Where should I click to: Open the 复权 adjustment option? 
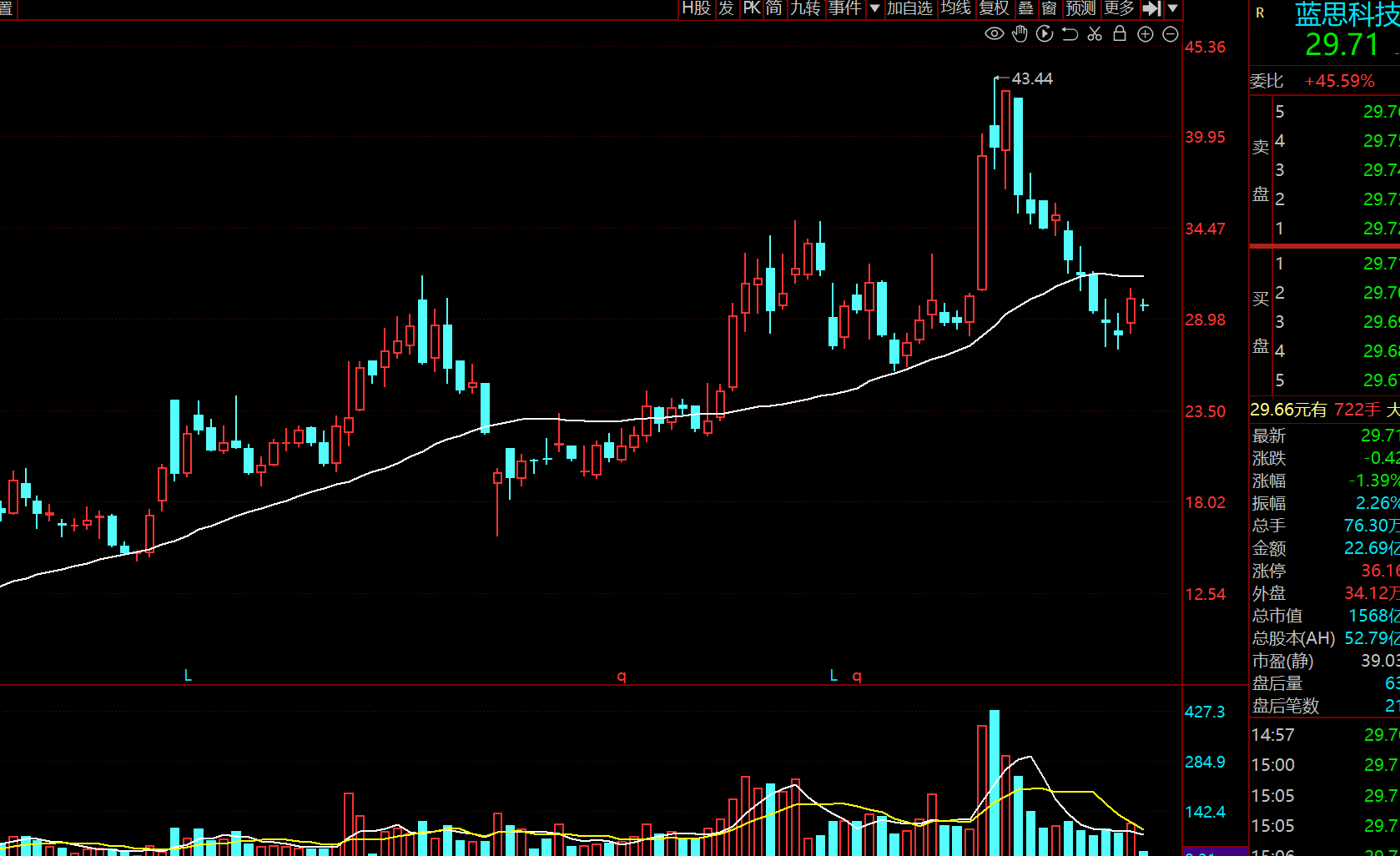tap(994, 8)
